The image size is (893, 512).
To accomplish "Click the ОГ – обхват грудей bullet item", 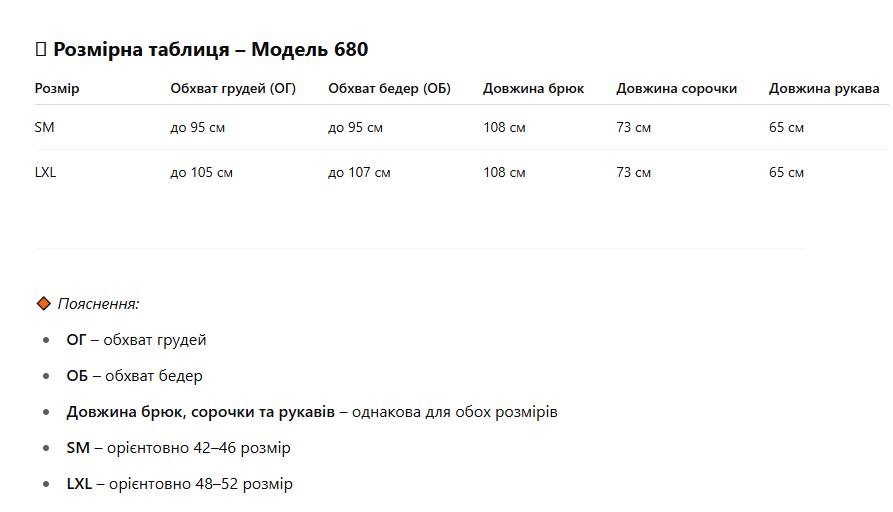I will coord(136,340).
